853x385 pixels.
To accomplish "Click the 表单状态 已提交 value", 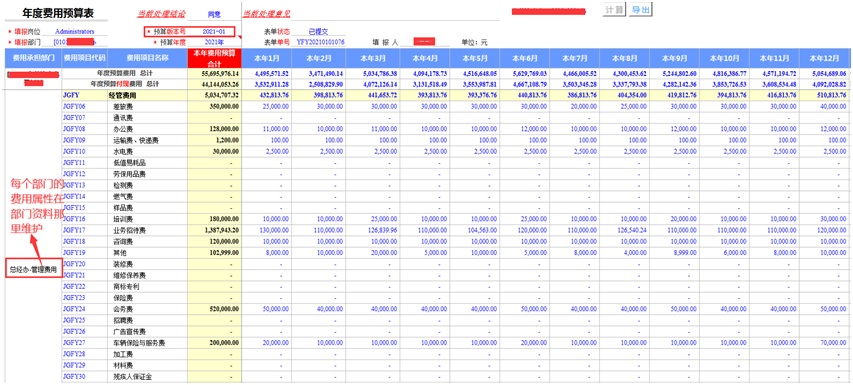I will pos(318,32).
